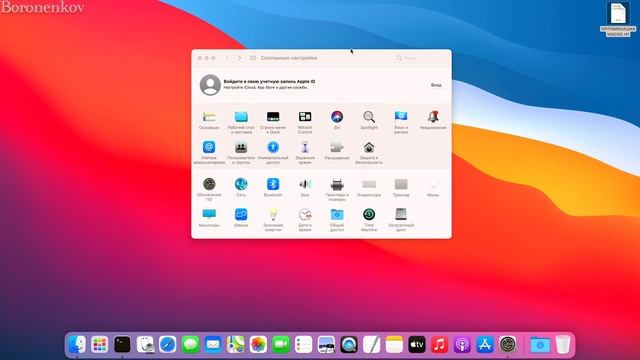This screenshot has width=640, height=360.
Task: Open Уведомления (Notifications) bell icon
Action: [433, 117]
